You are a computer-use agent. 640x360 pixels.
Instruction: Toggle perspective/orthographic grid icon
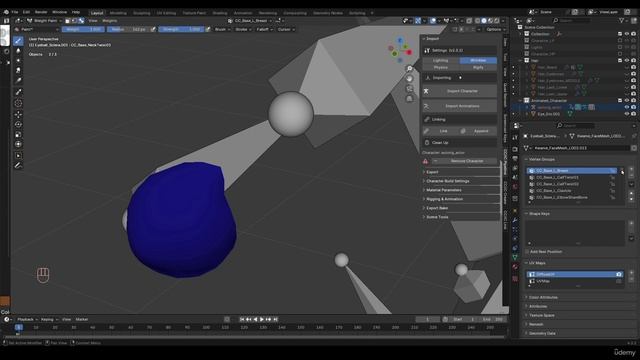[x=409, y=98]
